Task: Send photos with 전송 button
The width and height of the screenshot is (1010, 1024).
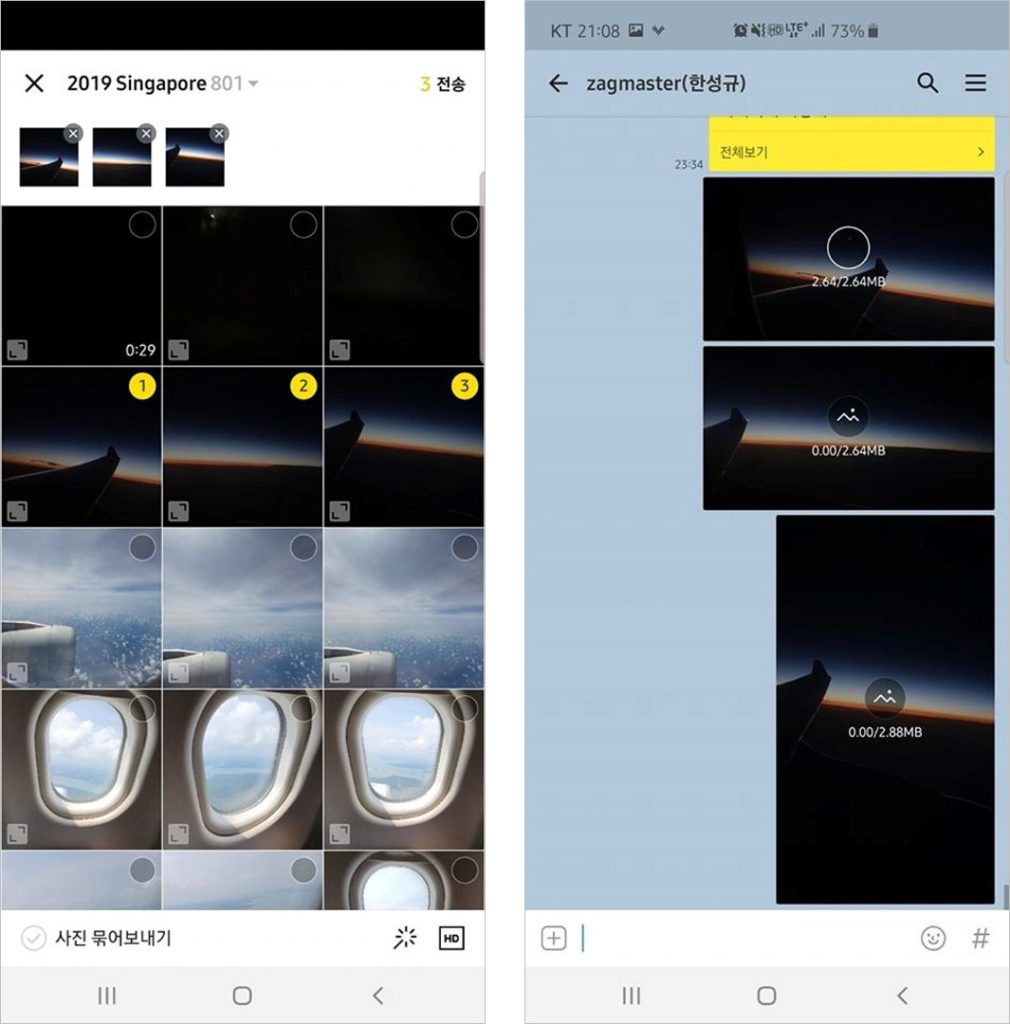Action: pyautogui.click(x=443, y=84)
